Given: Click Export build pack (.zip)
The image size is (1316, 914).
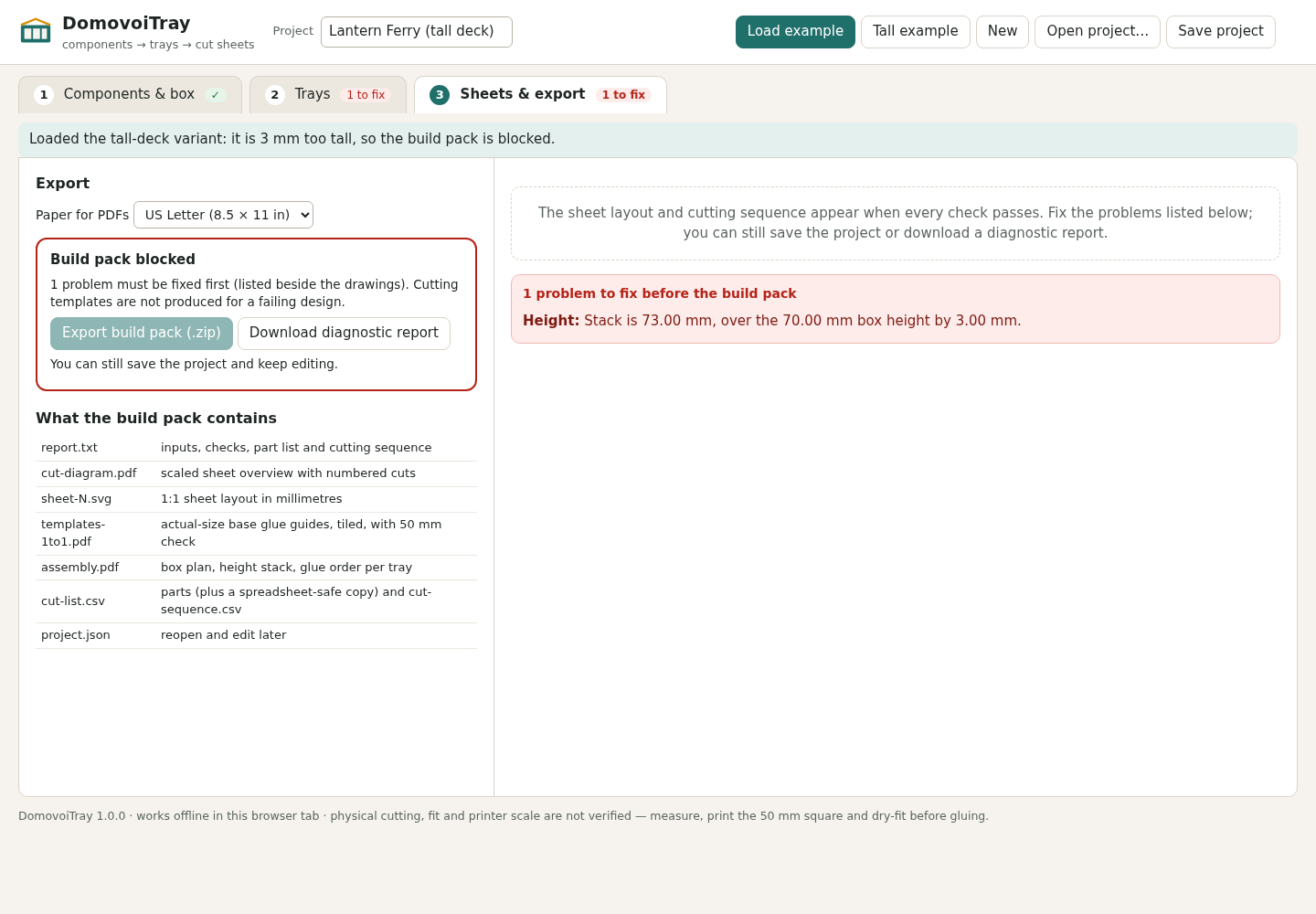Looking at the screenshot, I should point(142,334).
